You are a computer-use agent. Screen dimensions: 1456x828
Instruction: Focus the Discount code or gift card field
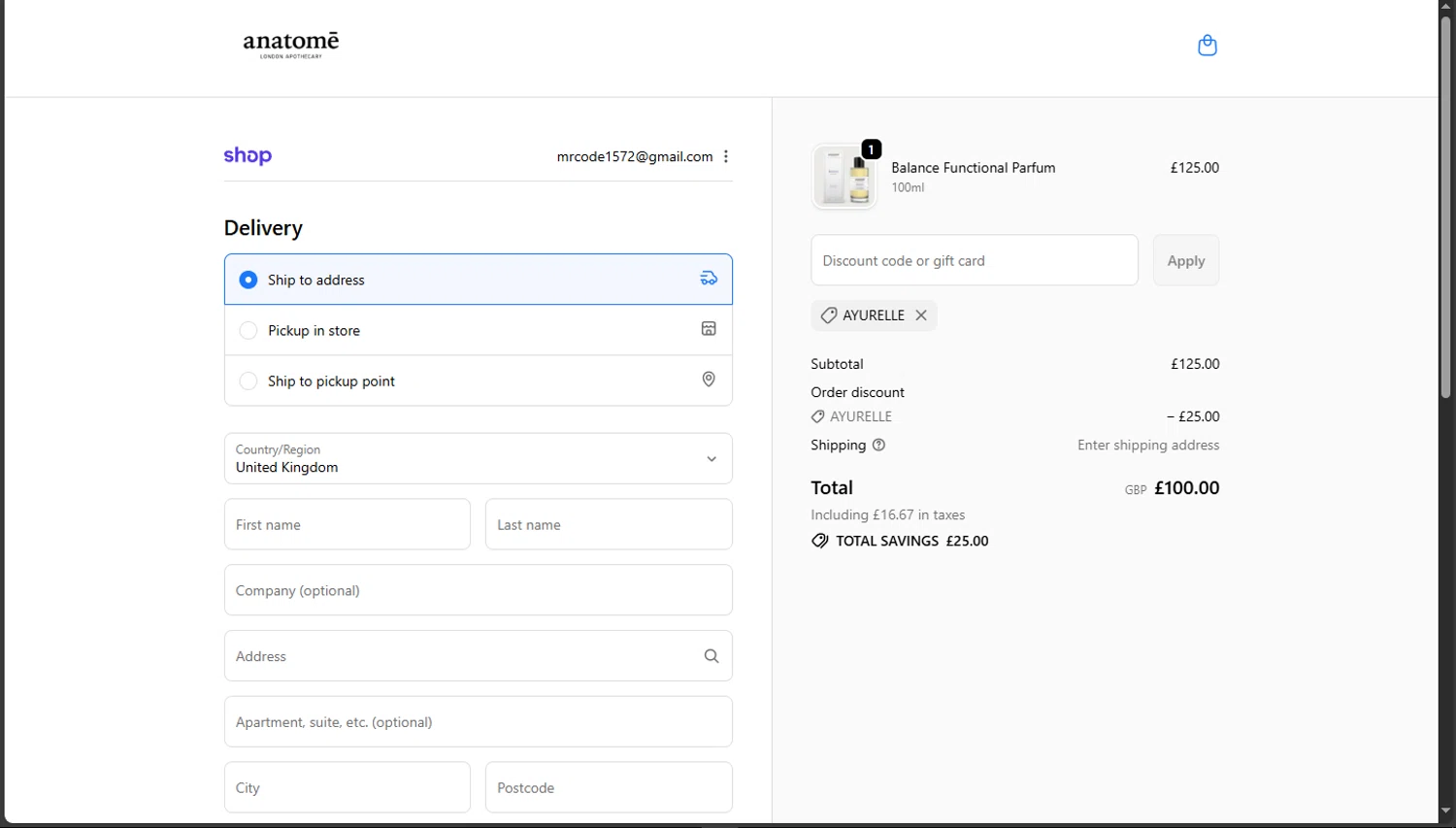[x=975, y=260]
